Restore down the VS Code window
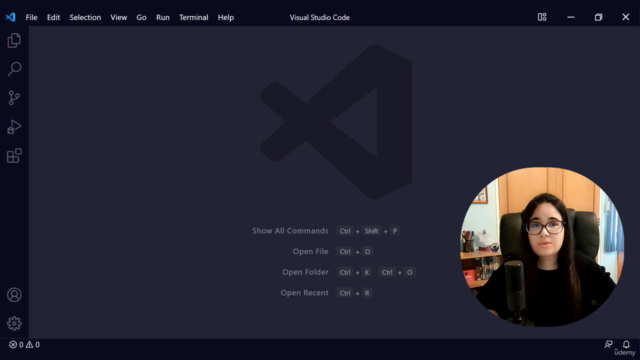 pos(598,17)
